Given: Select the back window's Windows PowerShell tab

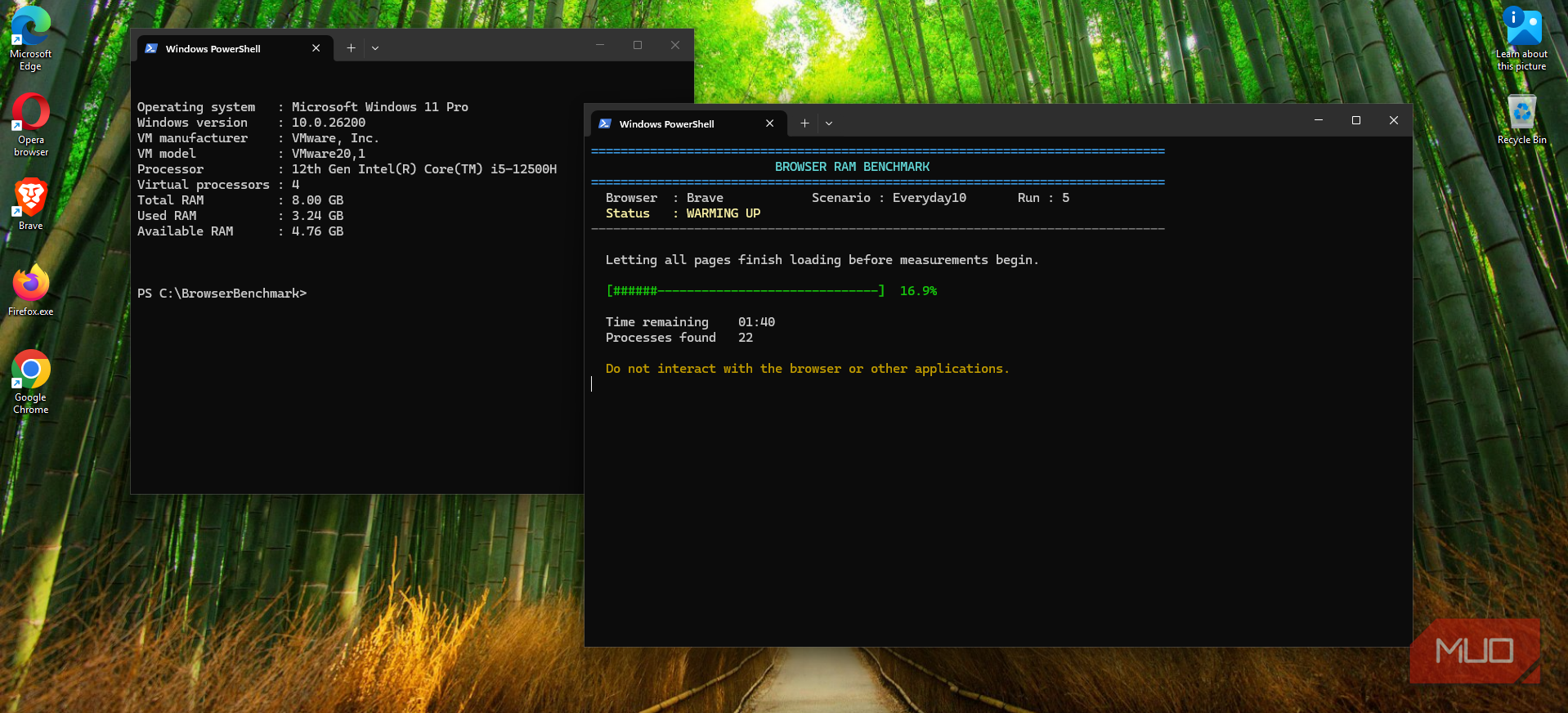Looking at the screenshot, I should [235, 48].
